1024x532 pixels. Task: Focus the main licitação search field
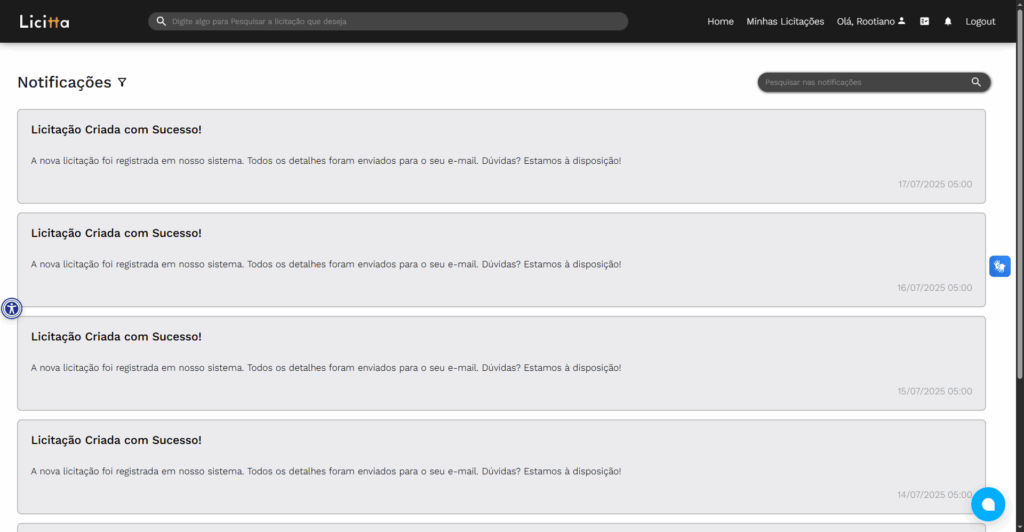click(388, 22)
